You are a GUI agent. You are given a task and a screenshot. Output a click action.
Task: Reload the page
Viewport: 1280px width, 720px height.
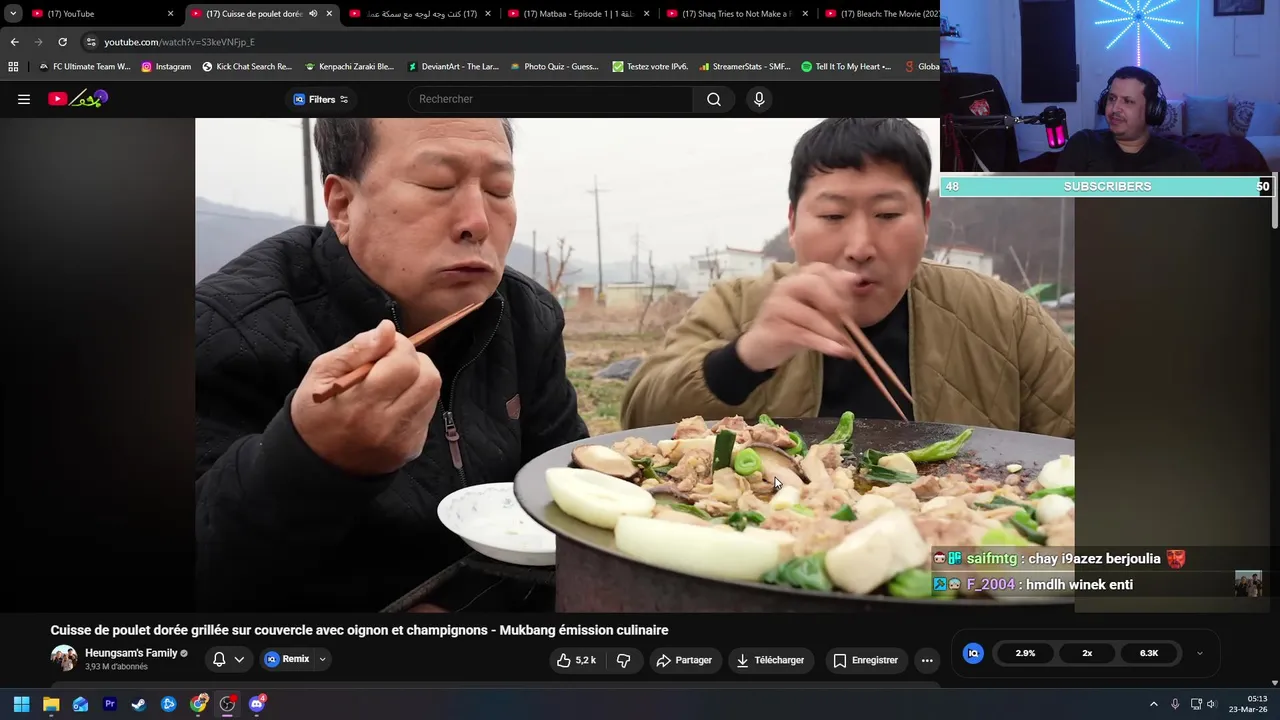coord(62,42)
